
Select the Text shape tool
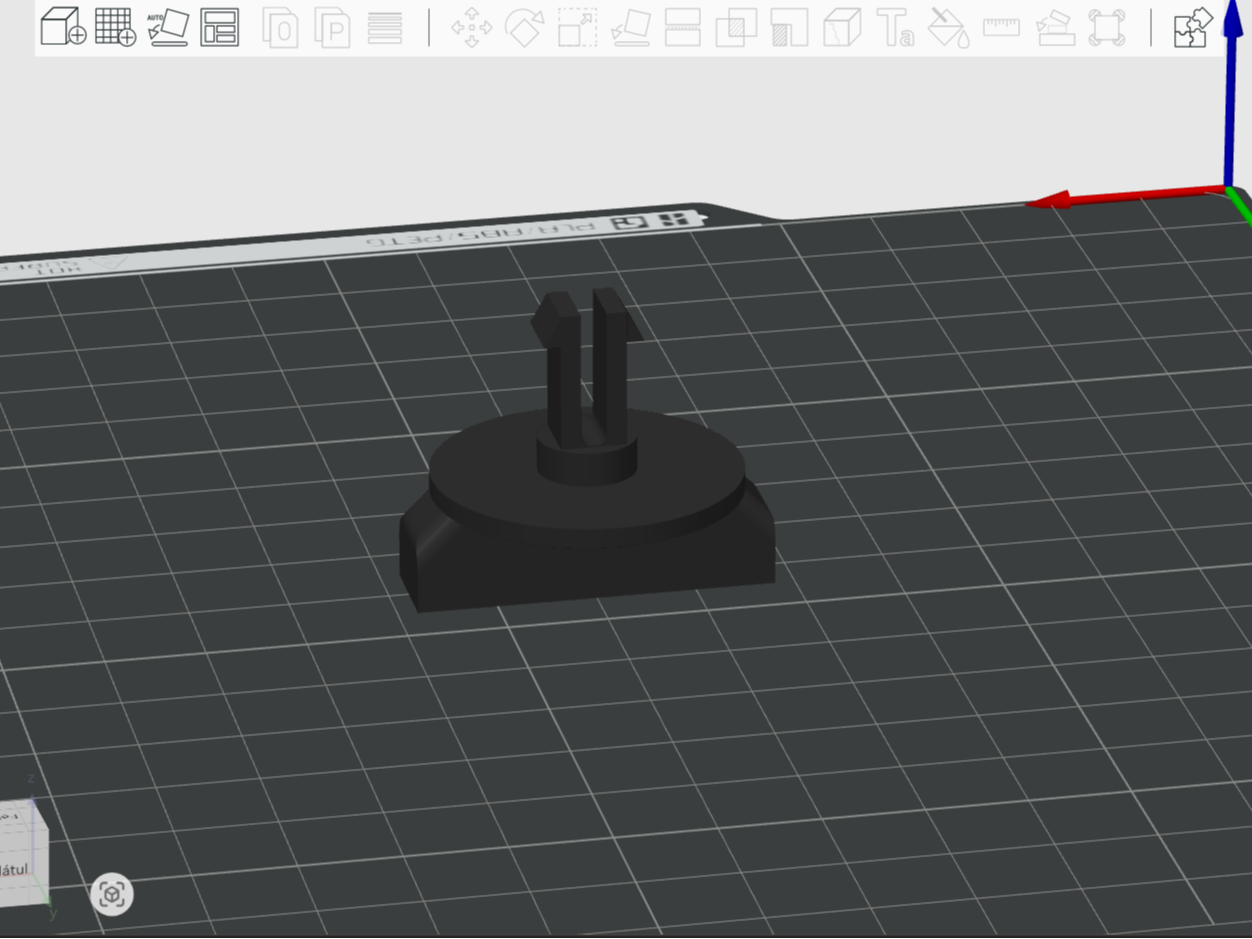point(895,27)
